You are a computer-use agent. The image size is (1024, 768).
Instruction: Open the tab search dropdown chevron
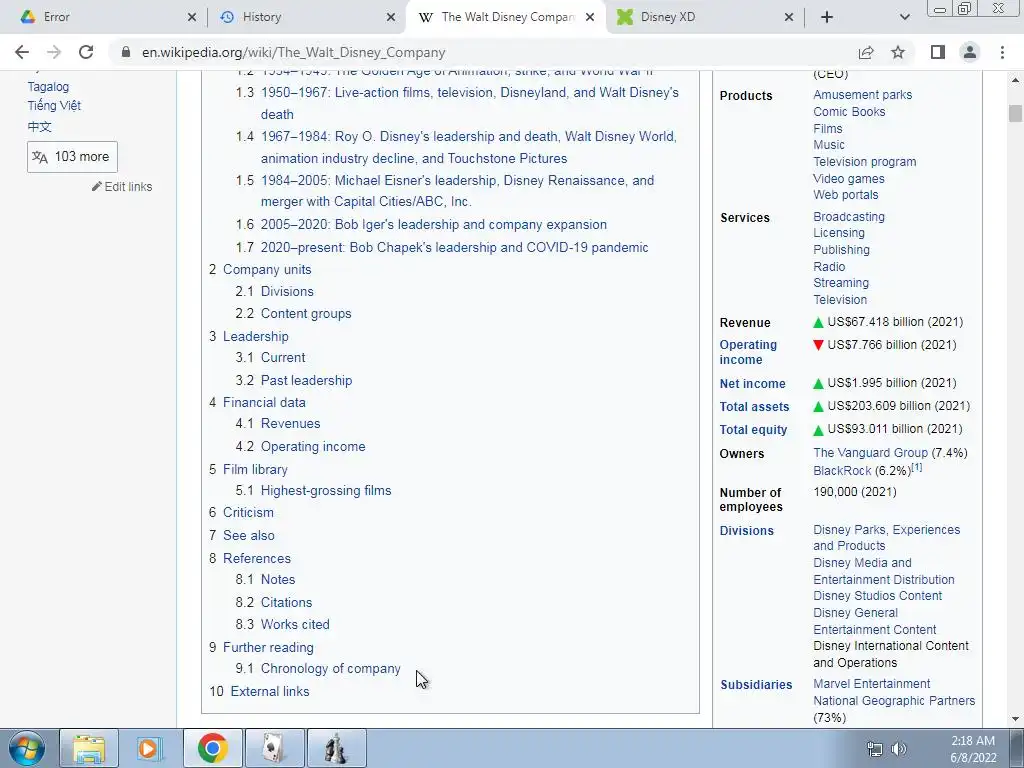(904, 17)
